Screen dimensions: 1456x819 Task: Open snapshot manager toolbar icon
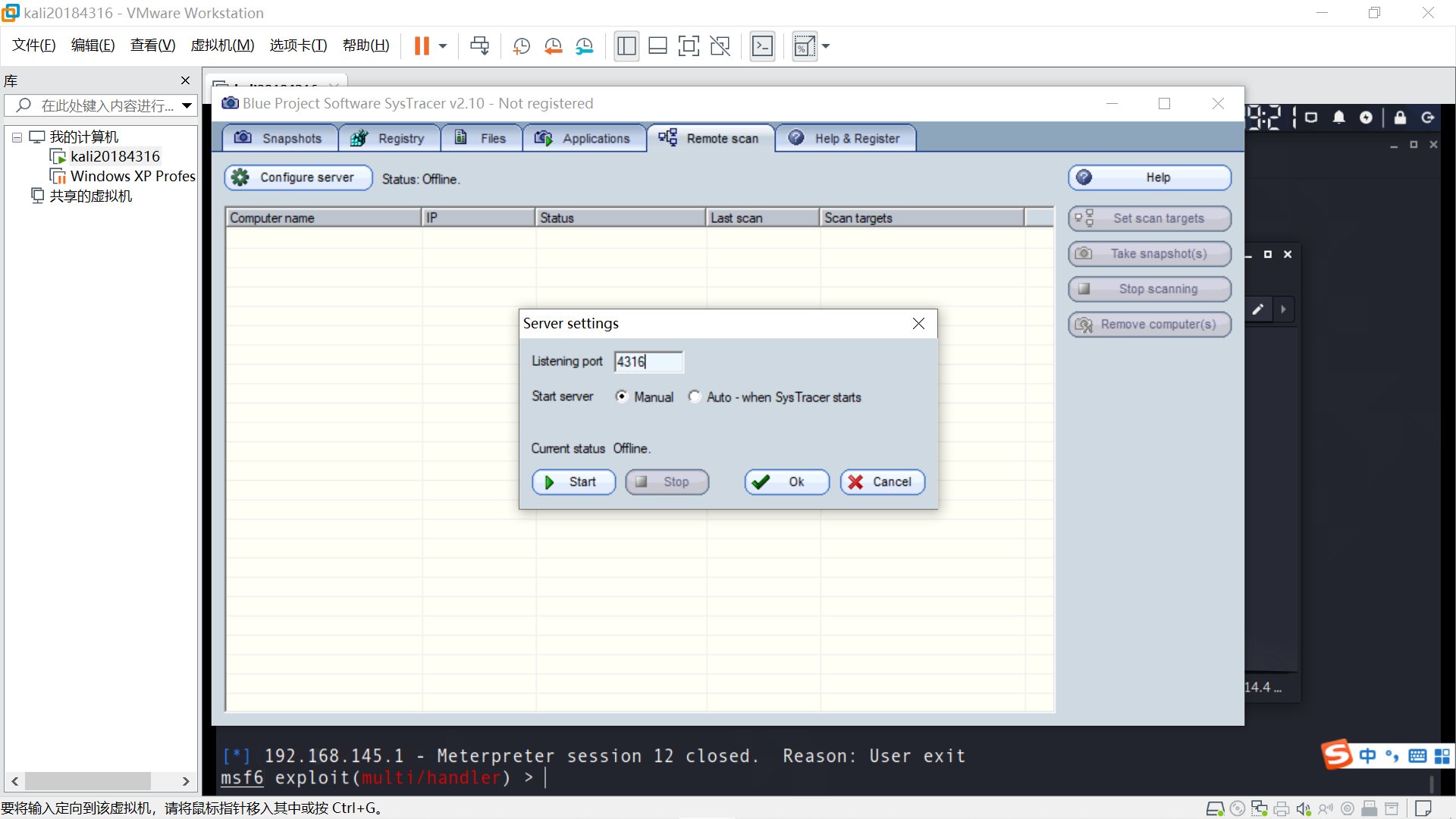pos(584,46)
